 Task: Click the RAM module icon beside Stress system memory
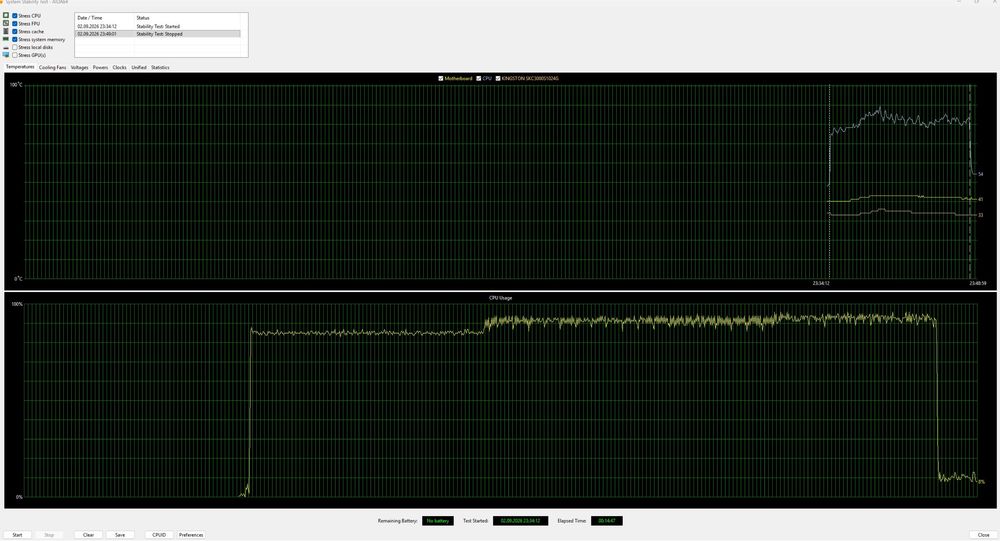pos(6,39)
